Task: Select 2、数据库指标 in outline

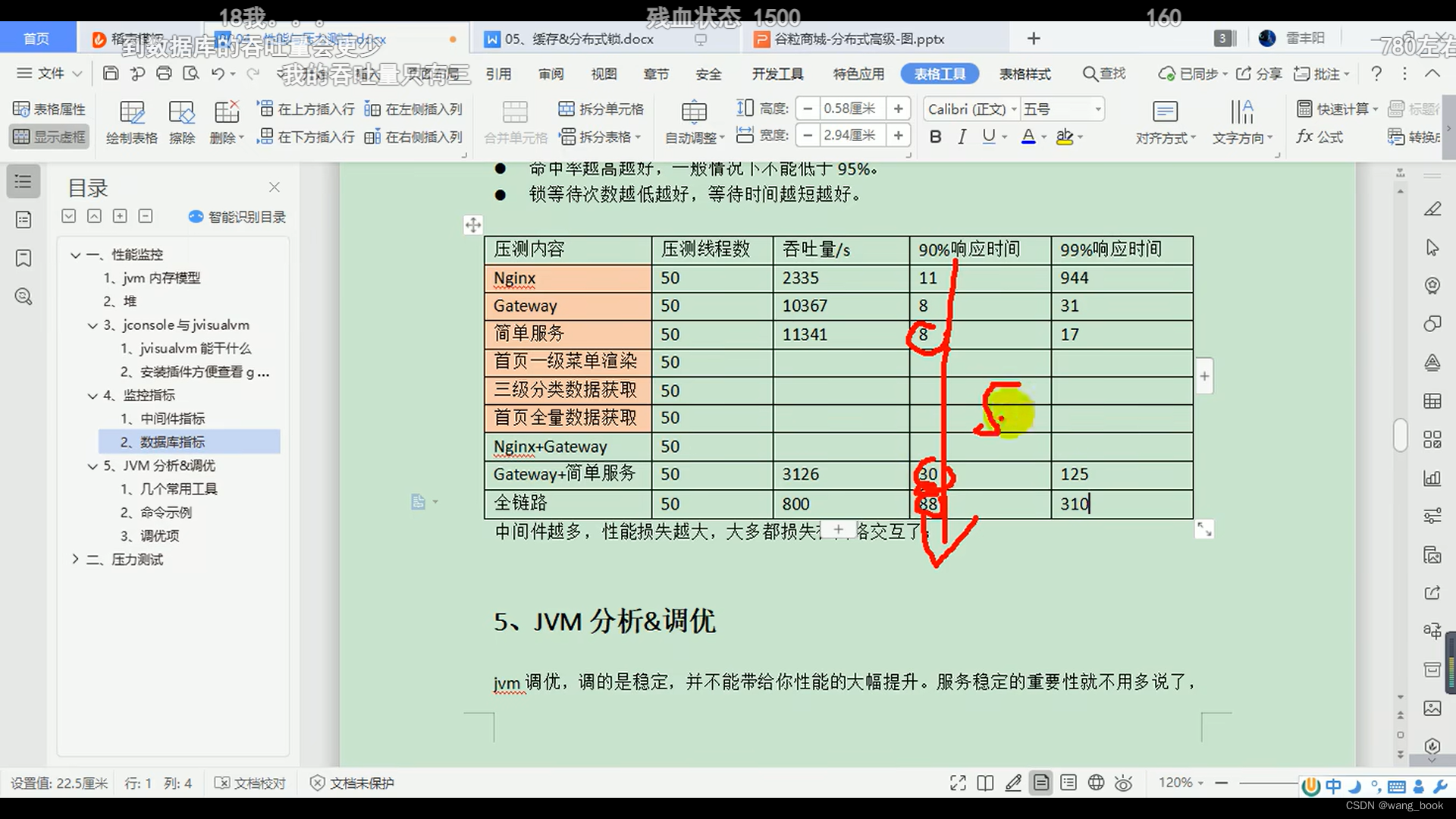Action: click(x=189, y=442)
